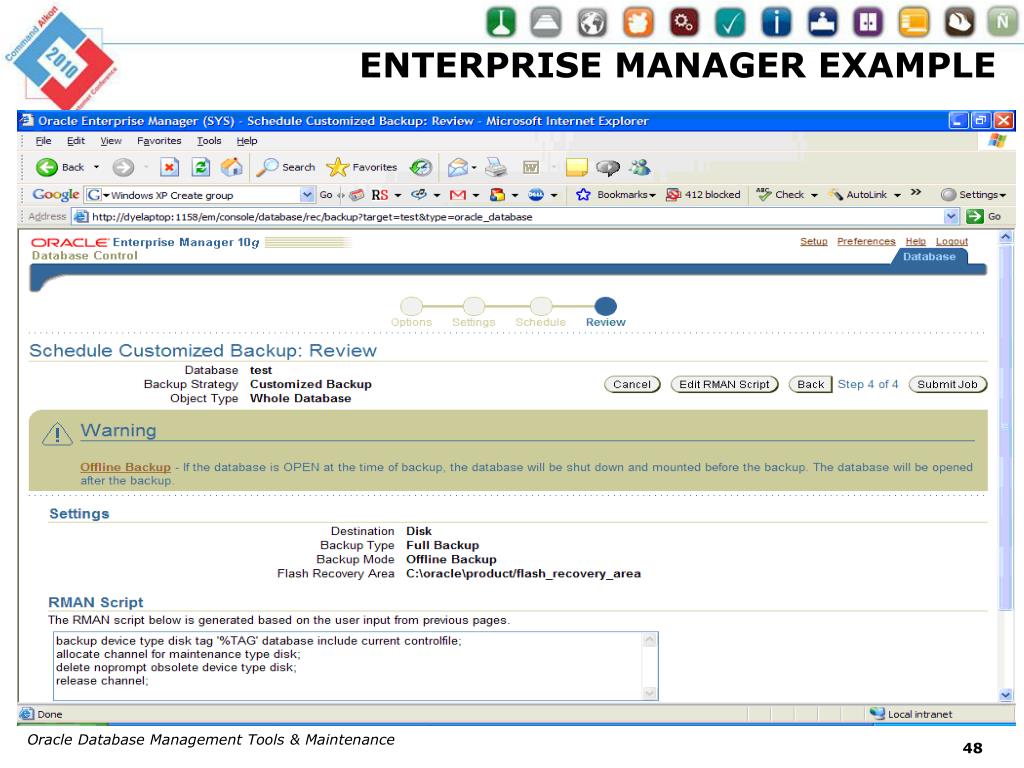This screenshot has width=1024, height=768.
Task: Open the Search magnifier in the toolbar
Action: [x=267, y=167]
